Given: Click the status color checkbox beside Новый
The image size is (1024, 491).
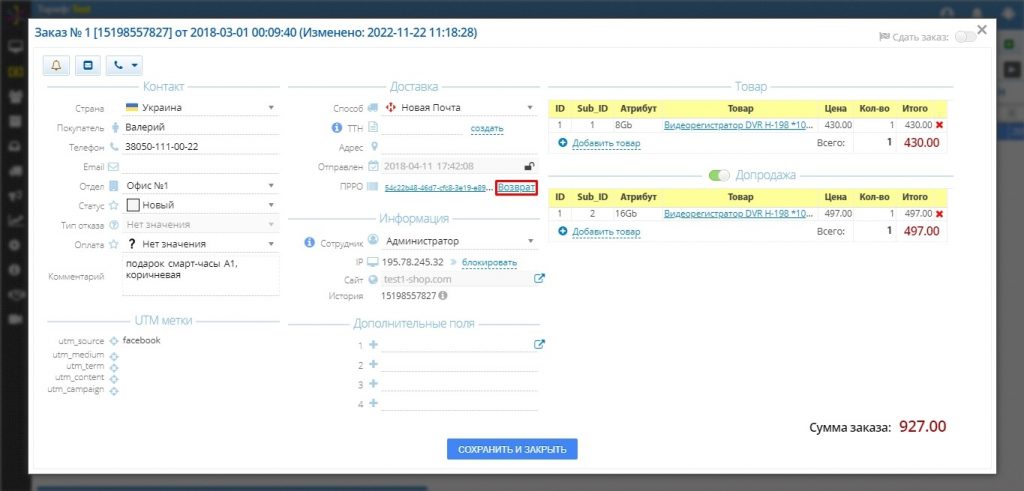Looking at the screenshot, I should [134, 205].
